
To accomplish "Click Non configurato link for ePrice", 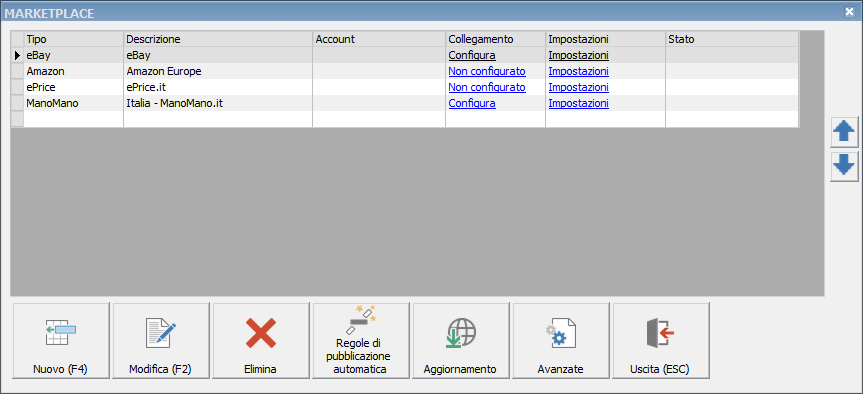I will (x=487, y=87).
